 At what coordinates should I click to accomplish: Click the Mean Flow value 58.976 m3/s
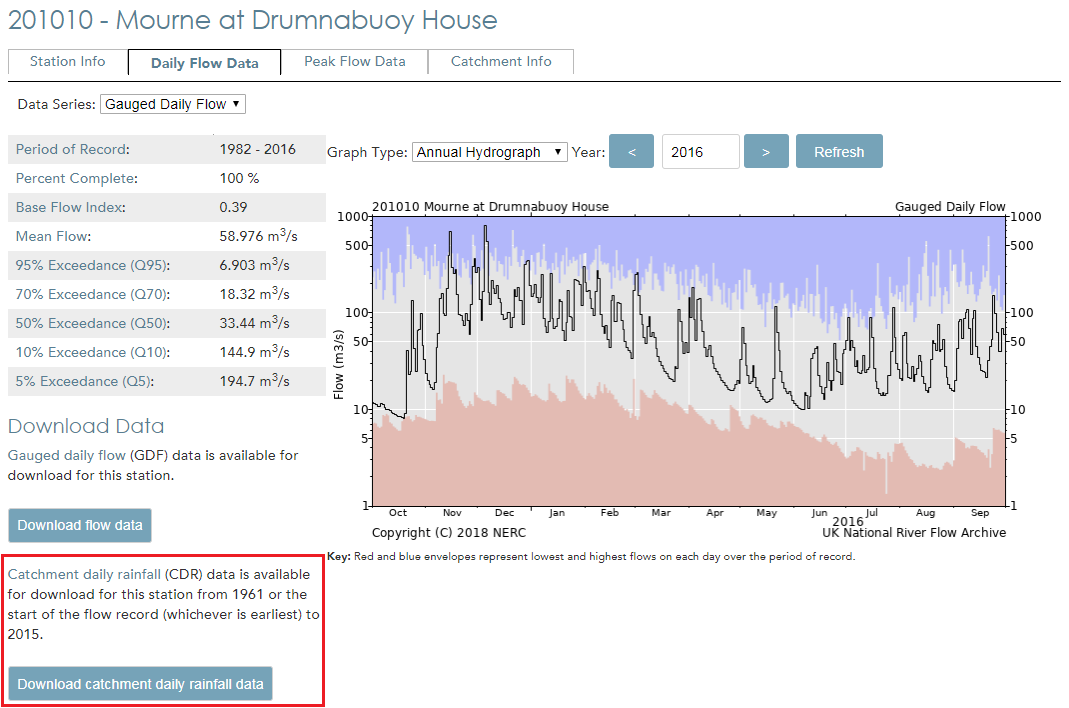258,235
